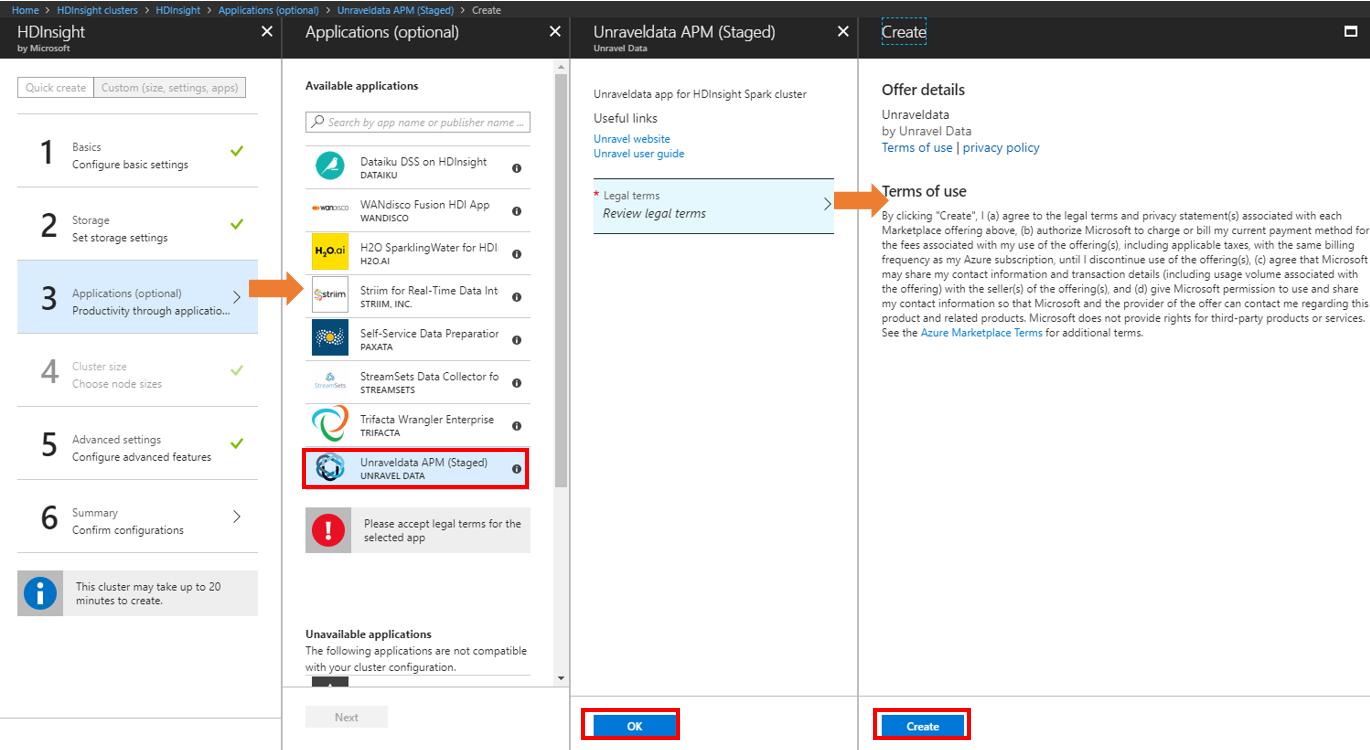The height and width of the screenshot is (750, 1370).
Task: Select WANdisco Fusion HDI App
Action: point(417,210)
